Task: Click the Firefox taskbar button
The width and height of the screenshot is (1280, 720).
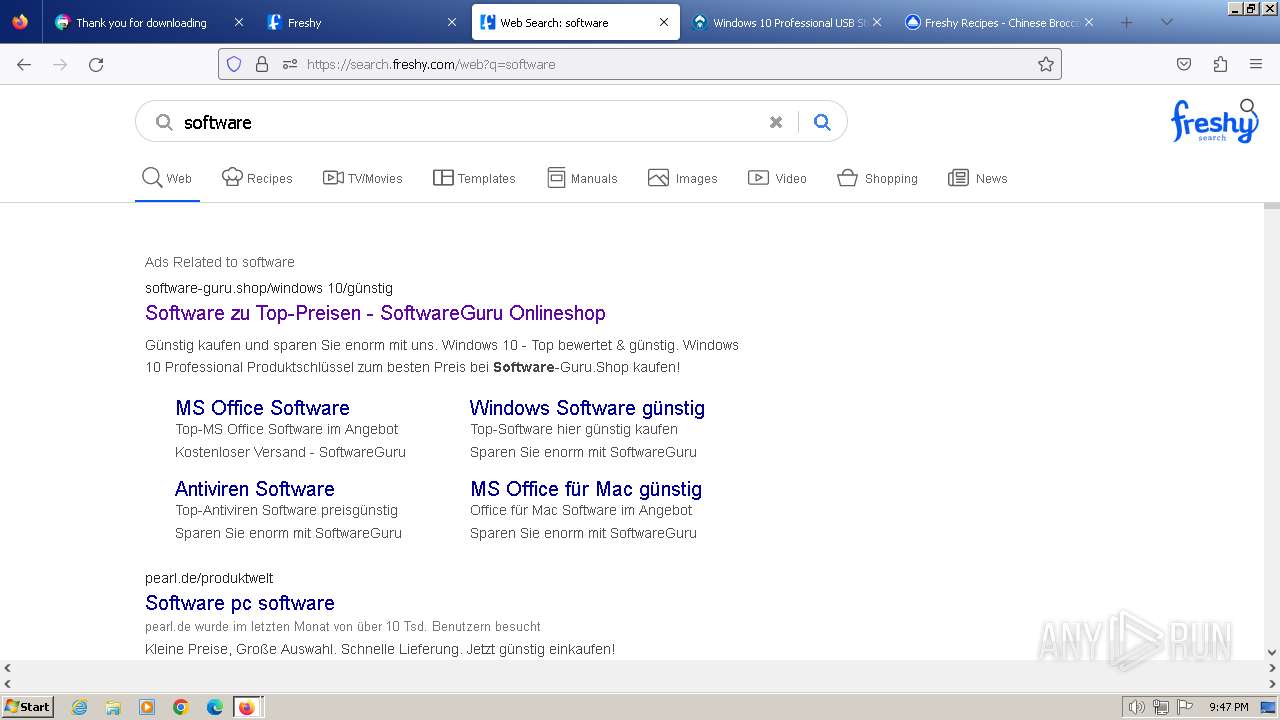Action: click(x=248, y=707)
